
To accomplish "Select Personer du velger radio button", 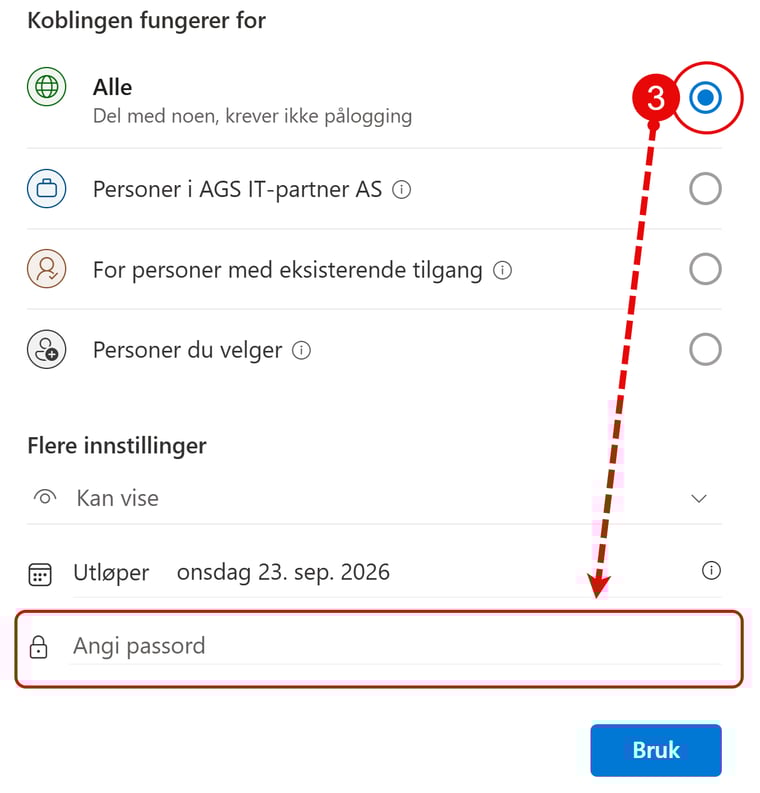I will pos(705,350).
